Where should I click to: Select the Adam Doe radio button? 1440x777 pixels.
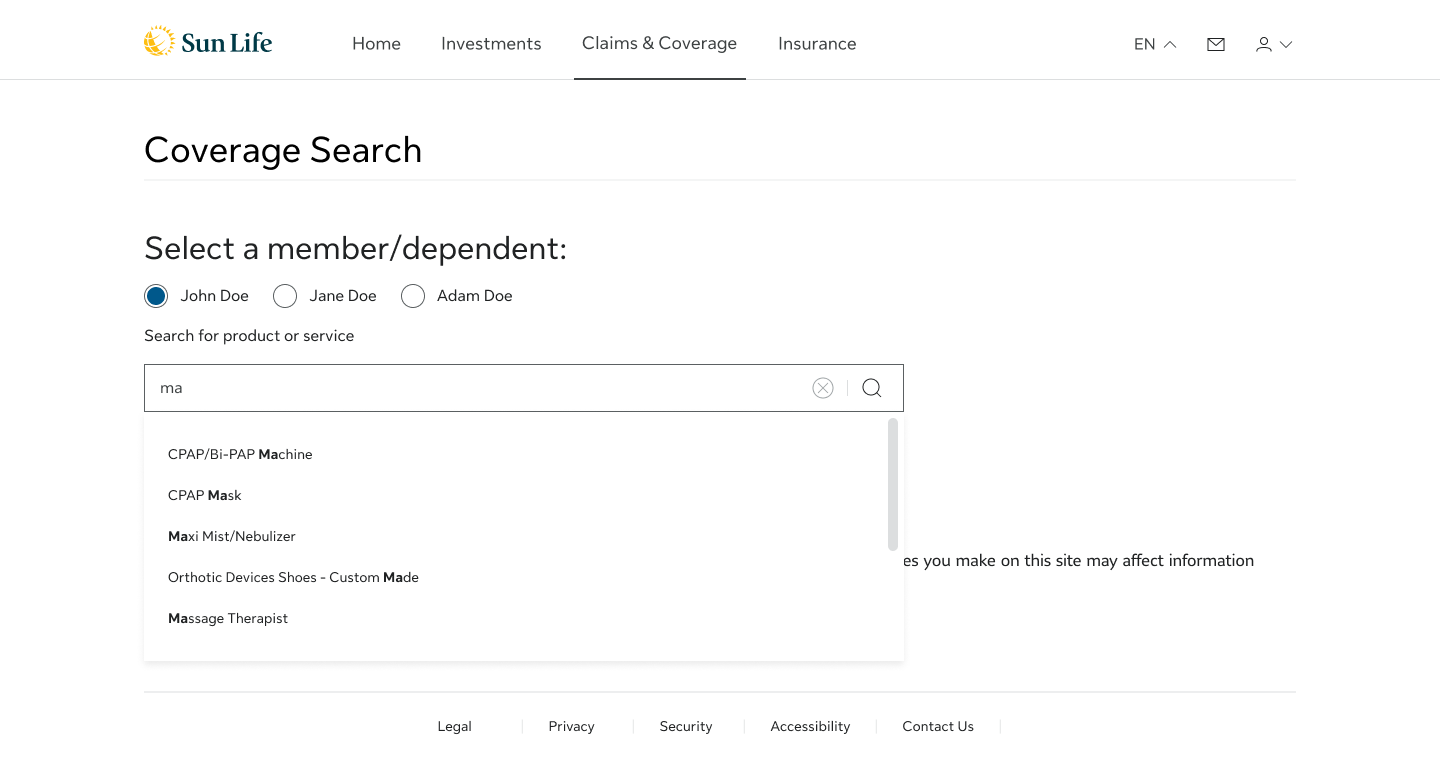point(413,296)
